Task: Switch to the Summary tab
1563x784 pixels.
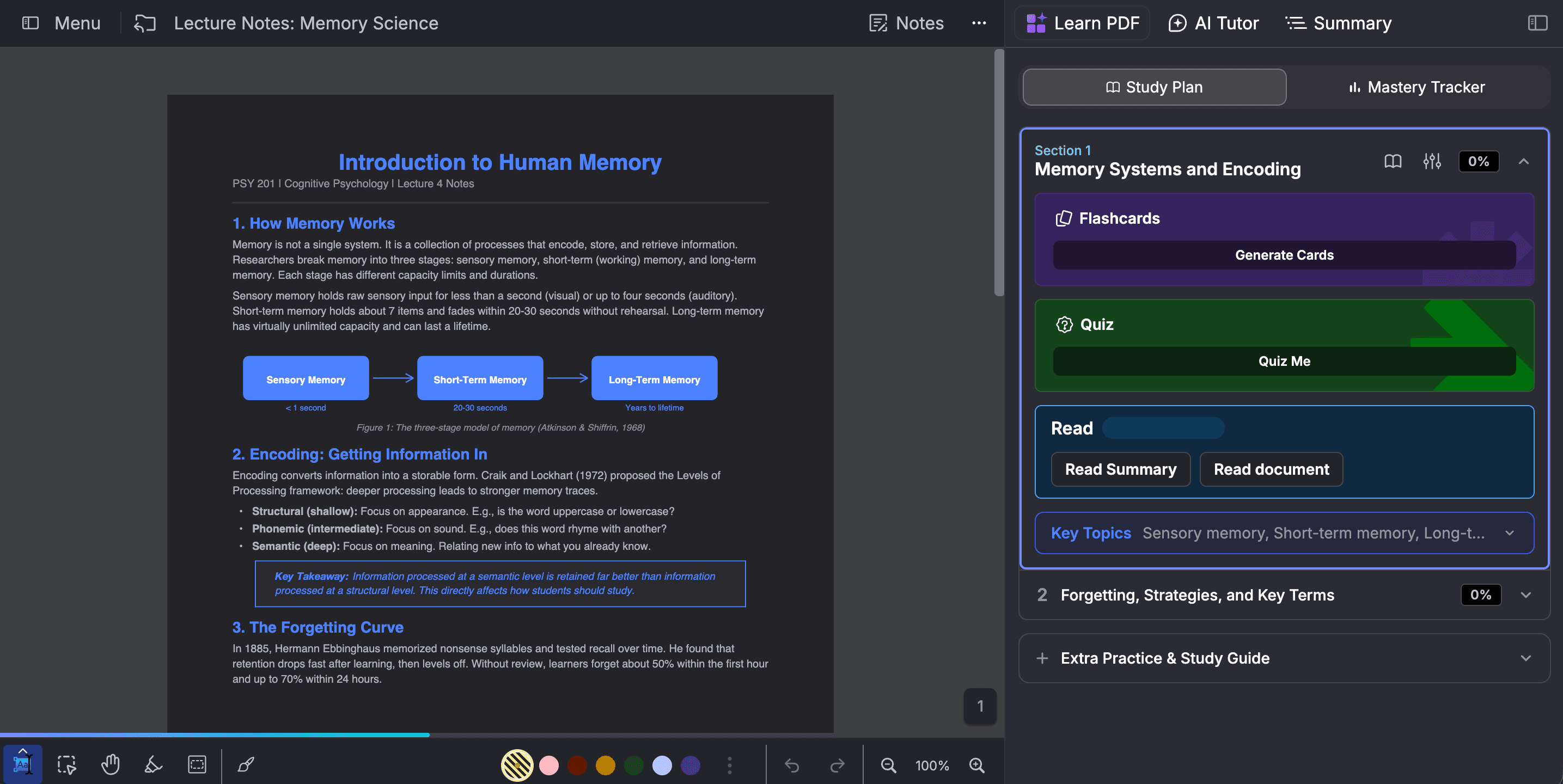Action: (x=1339, y=23)
